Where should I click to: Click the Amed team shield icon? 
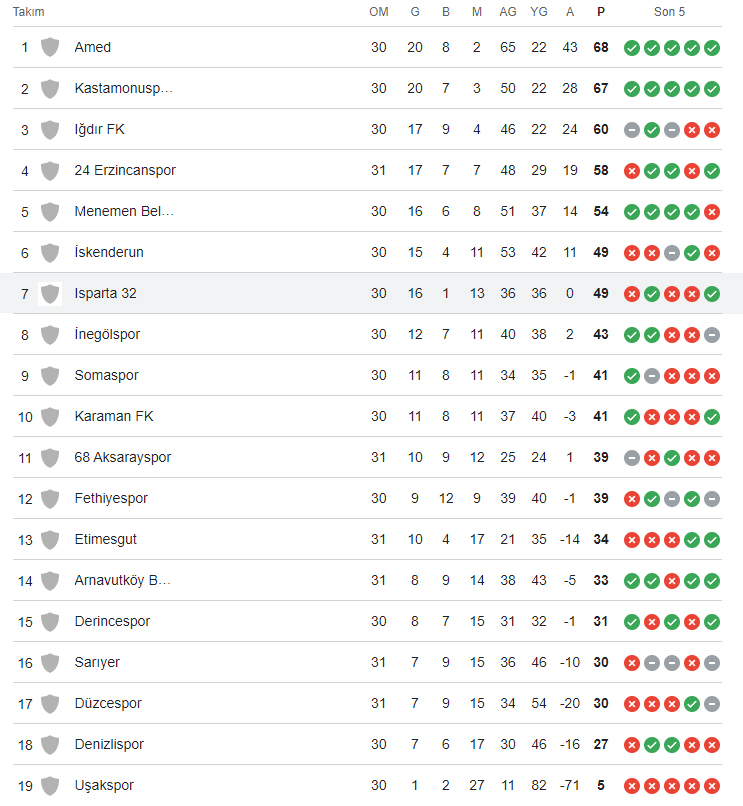[x=50, y=47]
